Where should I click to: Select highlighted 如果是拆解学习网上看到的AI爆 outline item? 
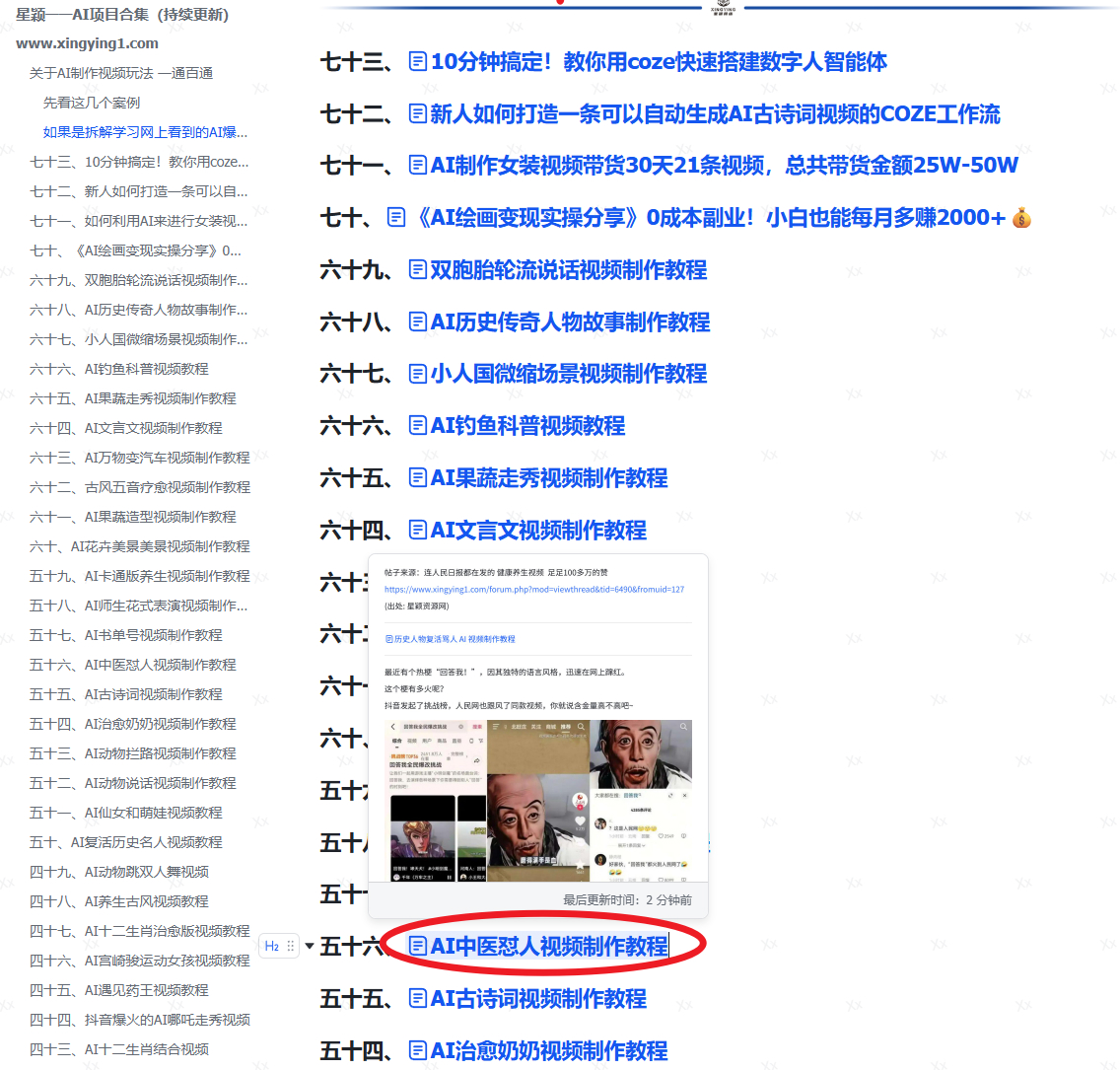pyautogui.click(x=145, y=132)
